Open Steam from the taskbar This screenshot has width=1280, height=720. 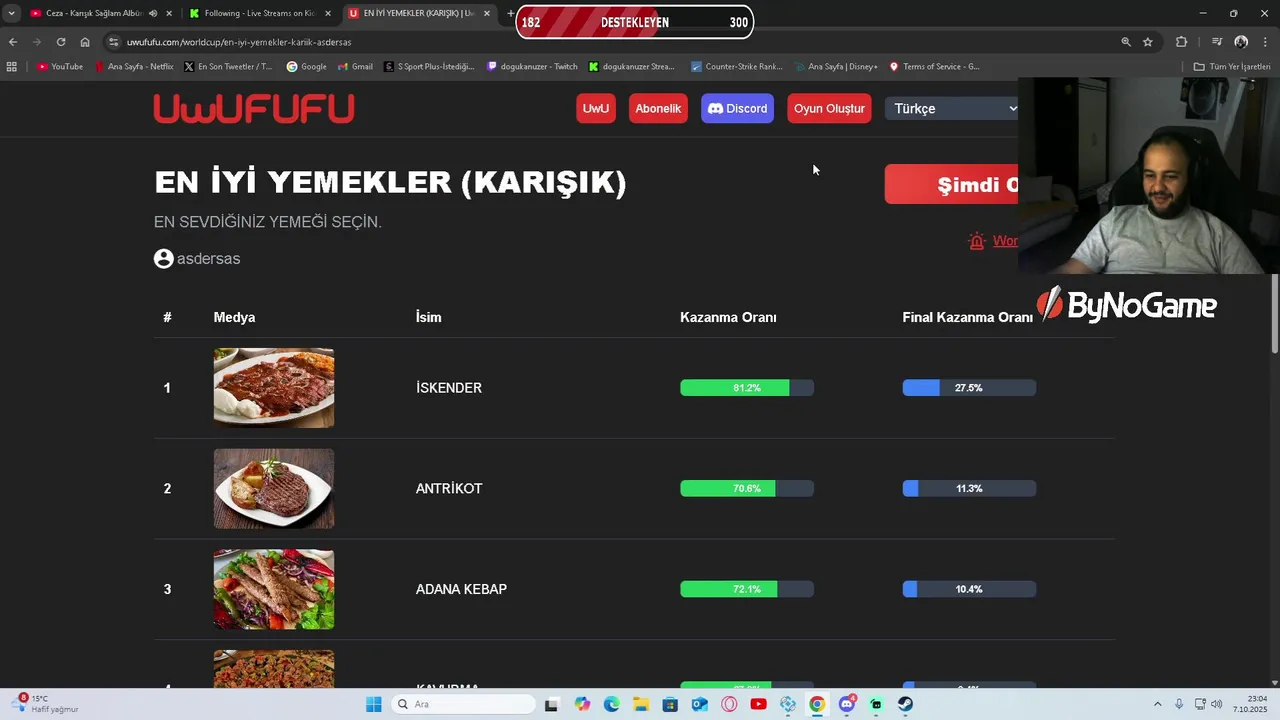(x=905, y=704)
